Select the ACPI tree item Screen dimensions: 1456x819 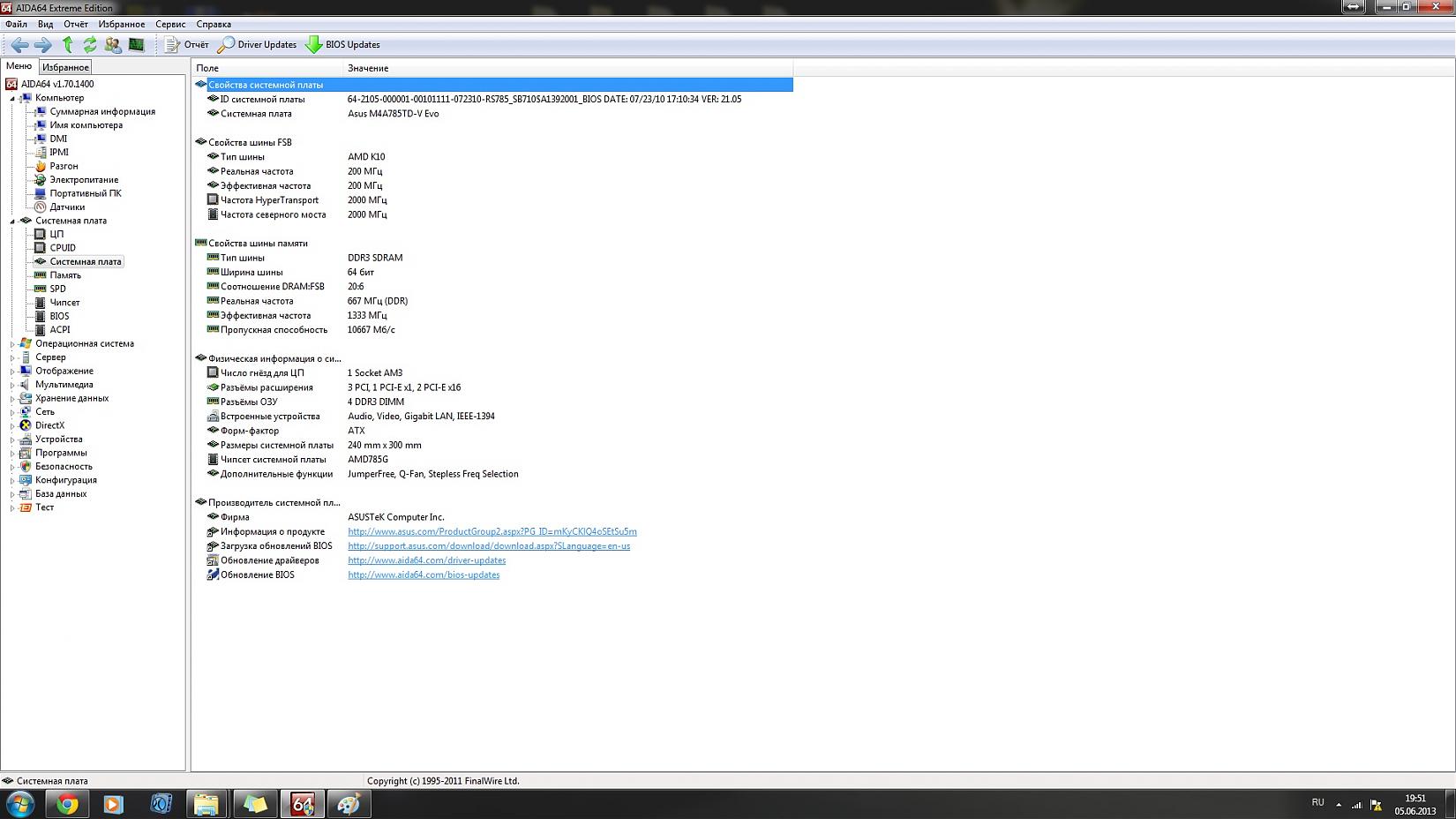pos(60,330)
